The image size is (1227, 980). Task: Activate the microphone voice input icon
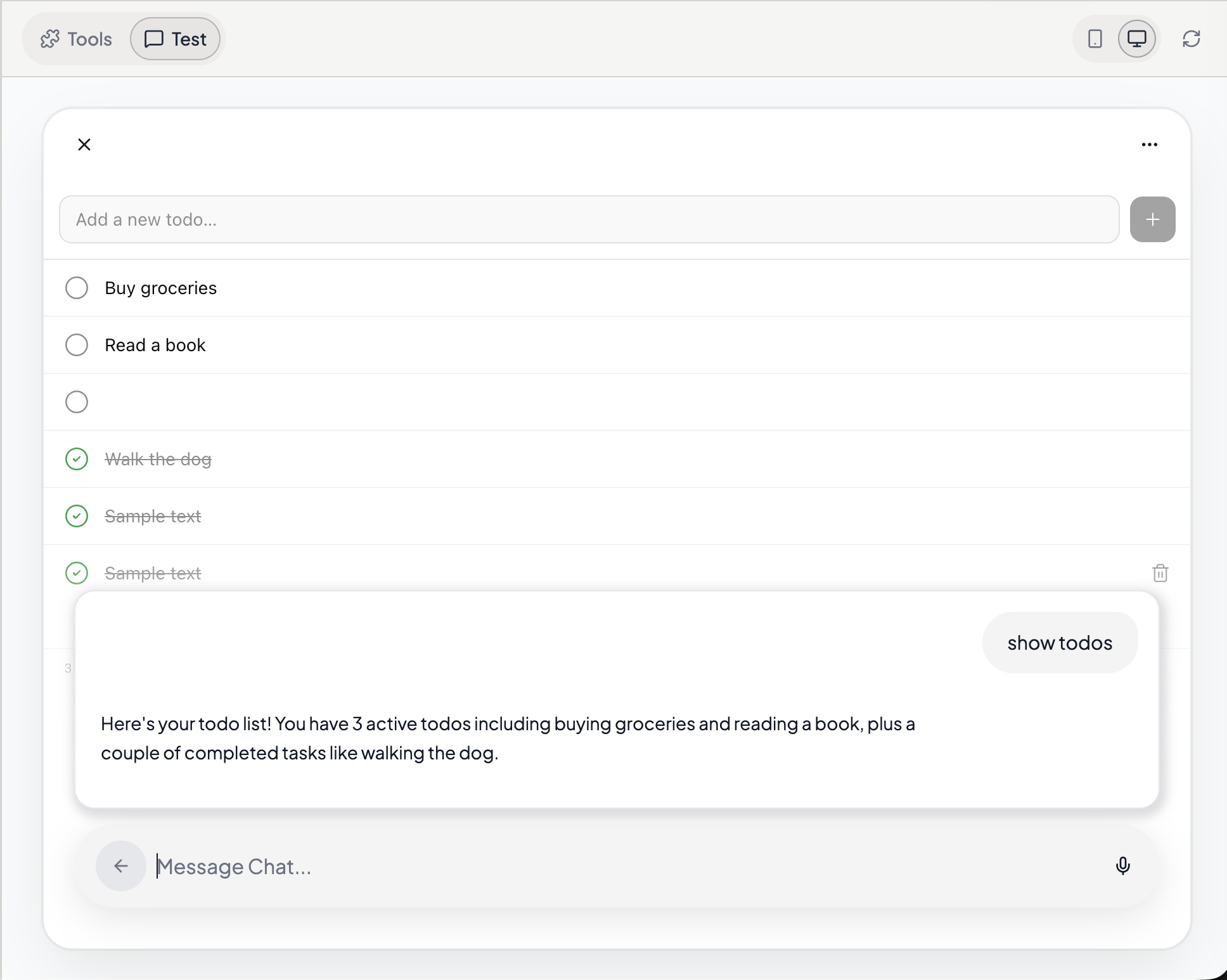(x=1123, y=866)
